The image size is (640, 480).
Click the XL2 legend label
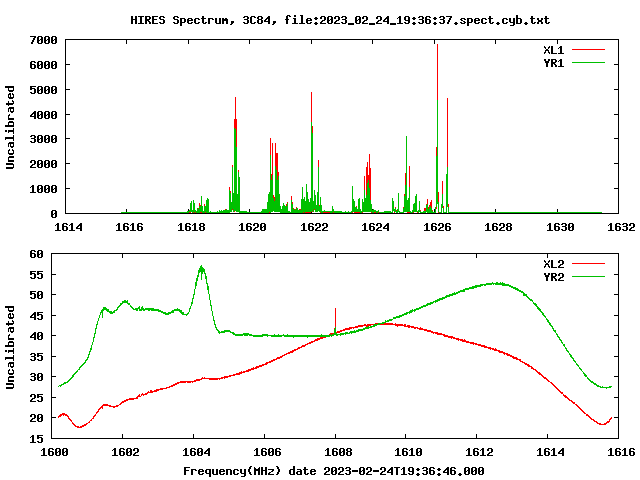[553, 264]
